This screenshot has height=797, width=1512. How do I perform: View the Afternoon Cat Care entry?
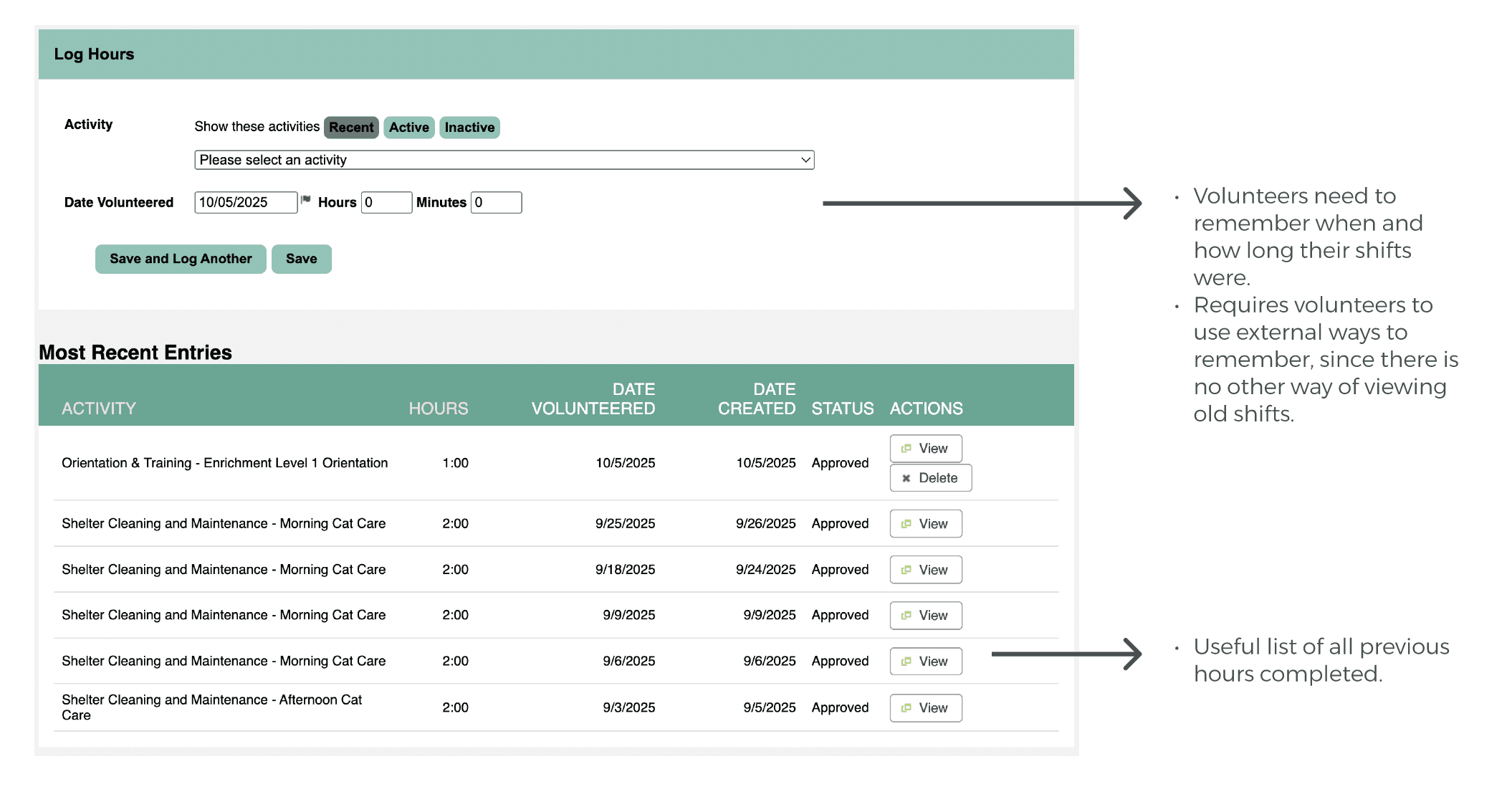click(925, 708)
